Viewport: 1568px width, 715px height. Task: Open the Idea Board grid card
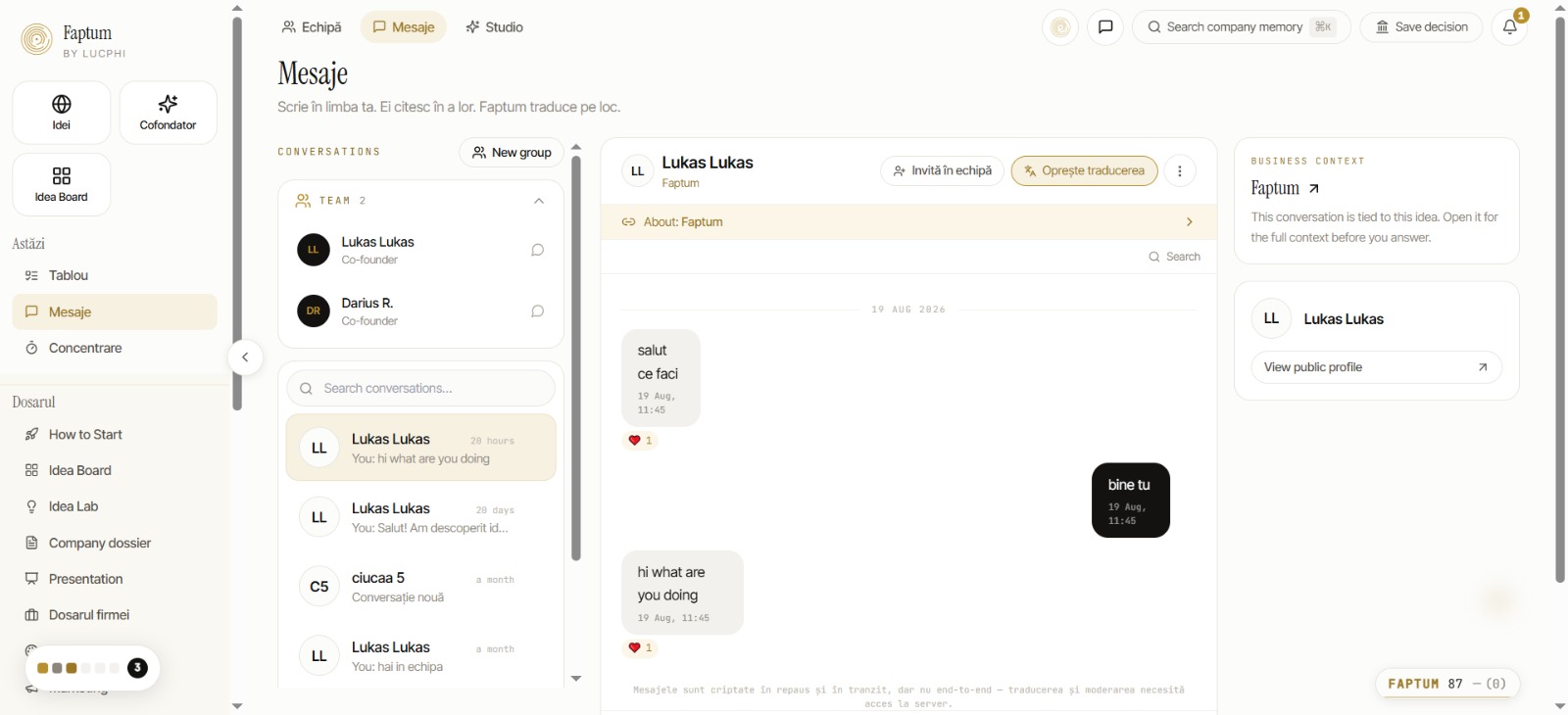pos(62,184)
